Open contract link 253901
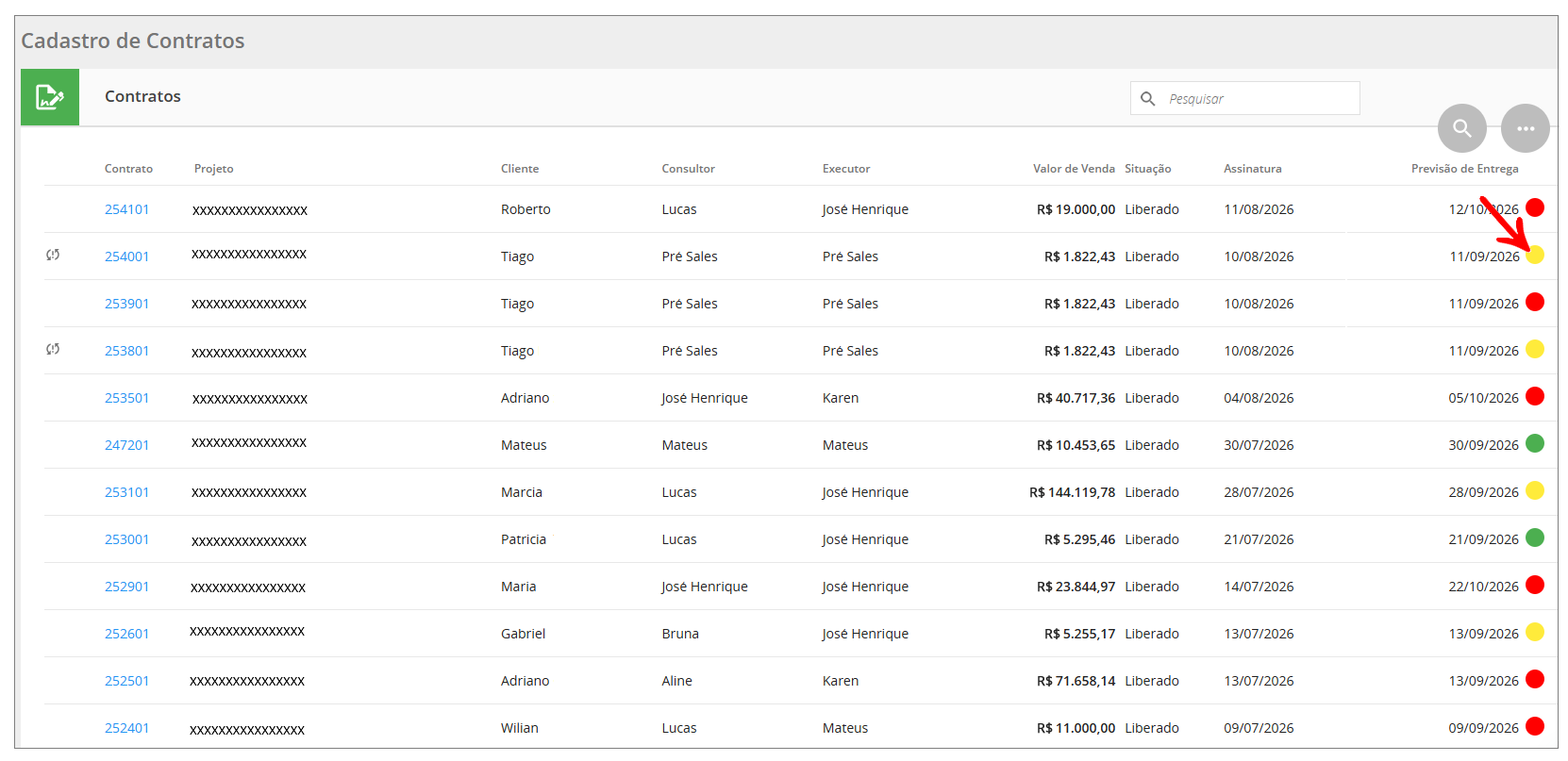The image size is (1568, 761). 126,304
